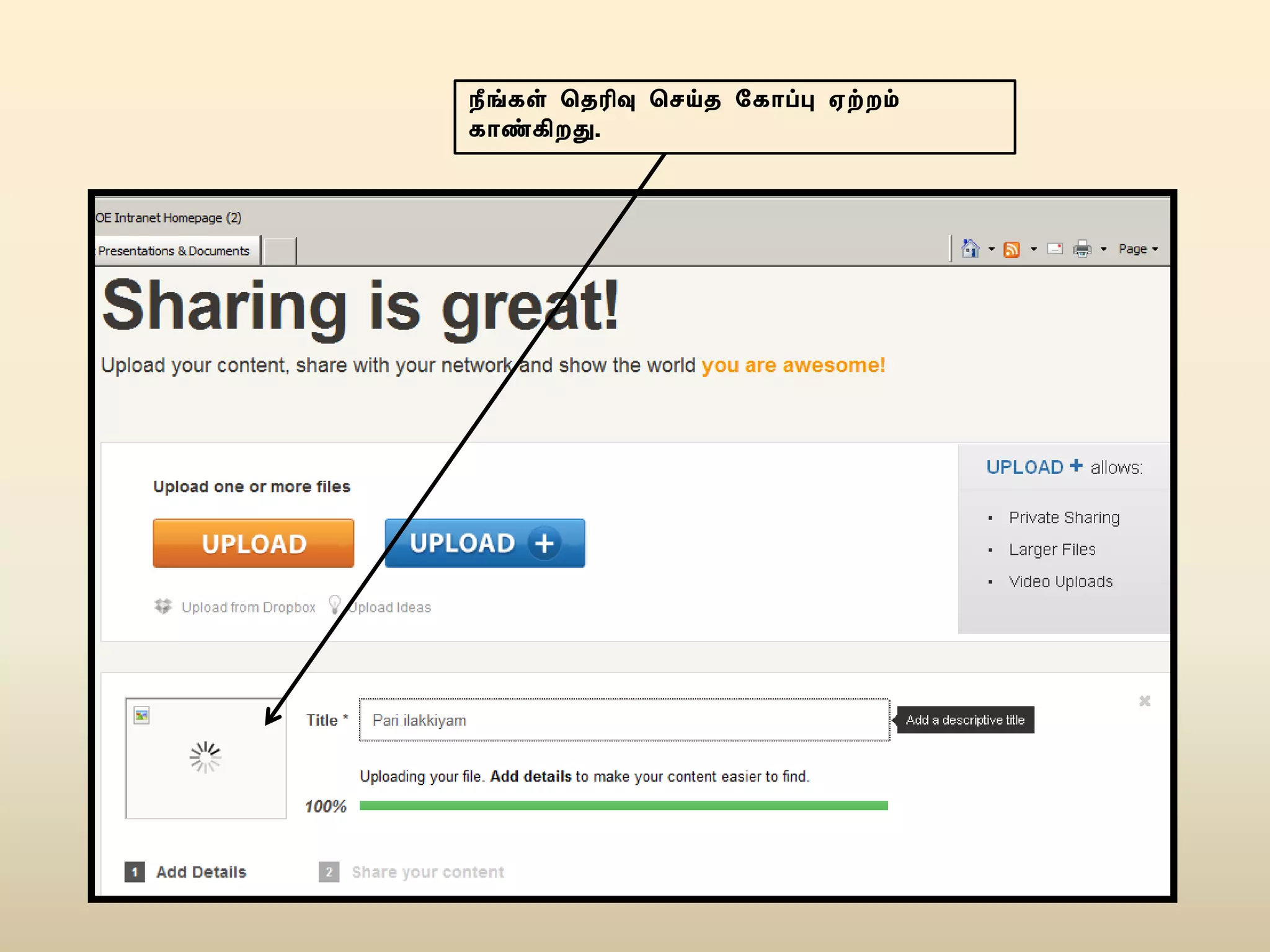The height and width of the screenshot is (952, 1270).
Task: Click the Title field containing Pari ilakkiyam
Action: tap(623, 720)
